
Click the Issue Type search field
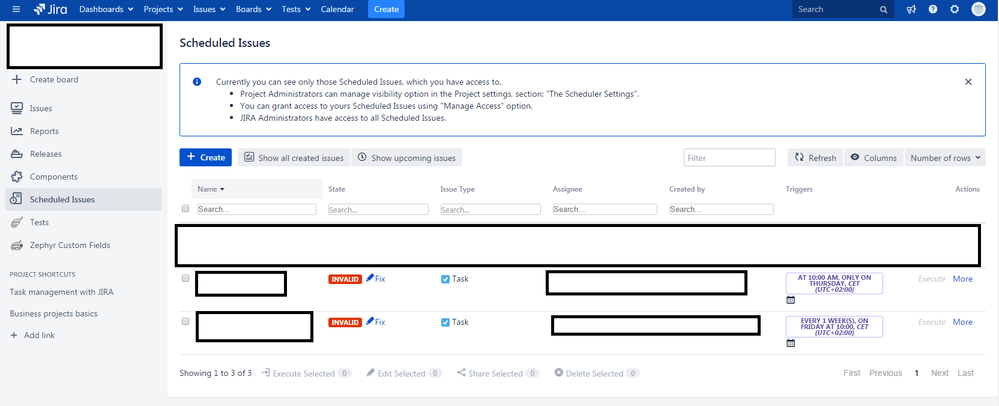[491, 209]
